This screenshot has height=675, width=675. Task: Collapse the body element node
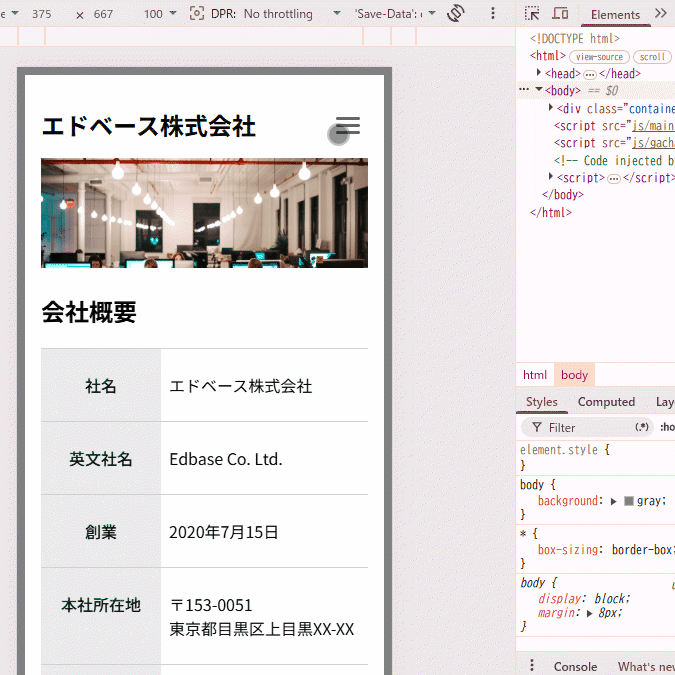(539, 89)
